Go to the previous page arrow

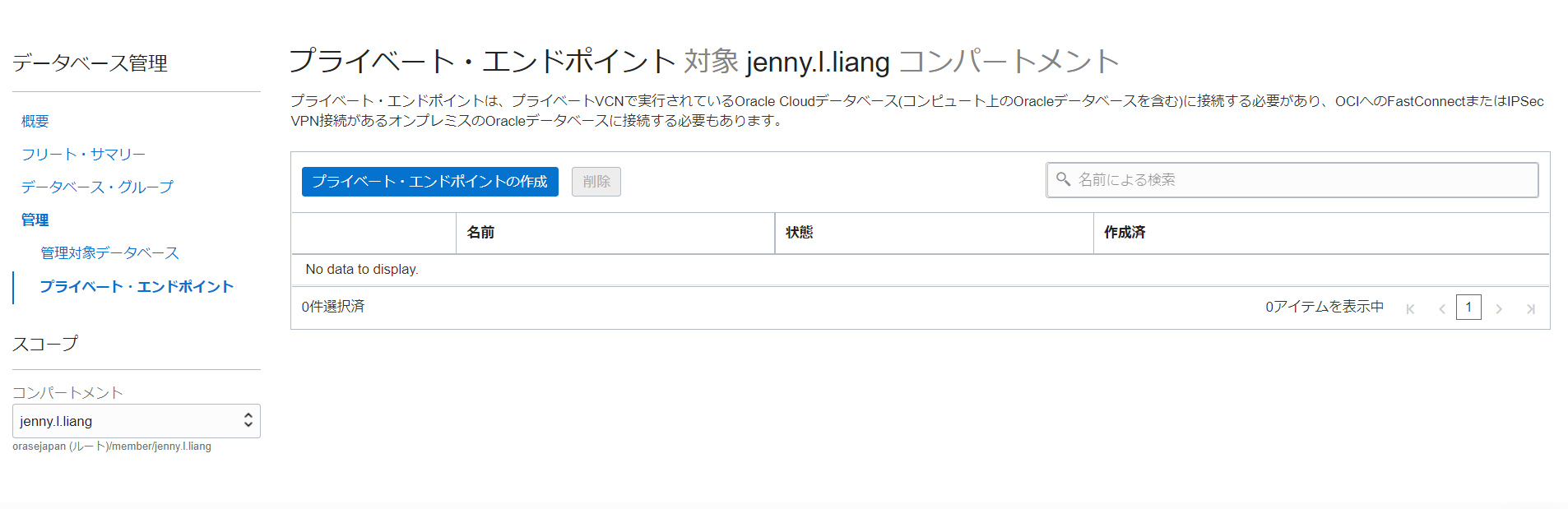coord(1441,309)
